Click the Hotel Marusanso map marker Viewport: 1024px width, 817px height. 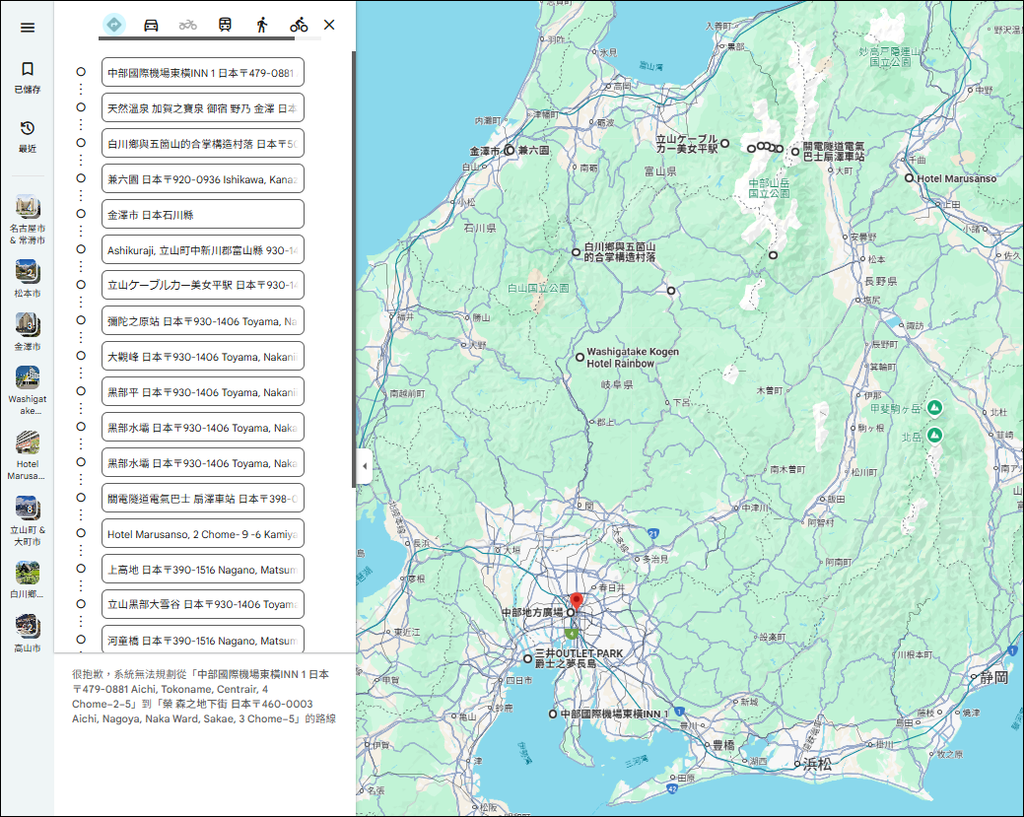pyautogui.click(x=909, y=178)
